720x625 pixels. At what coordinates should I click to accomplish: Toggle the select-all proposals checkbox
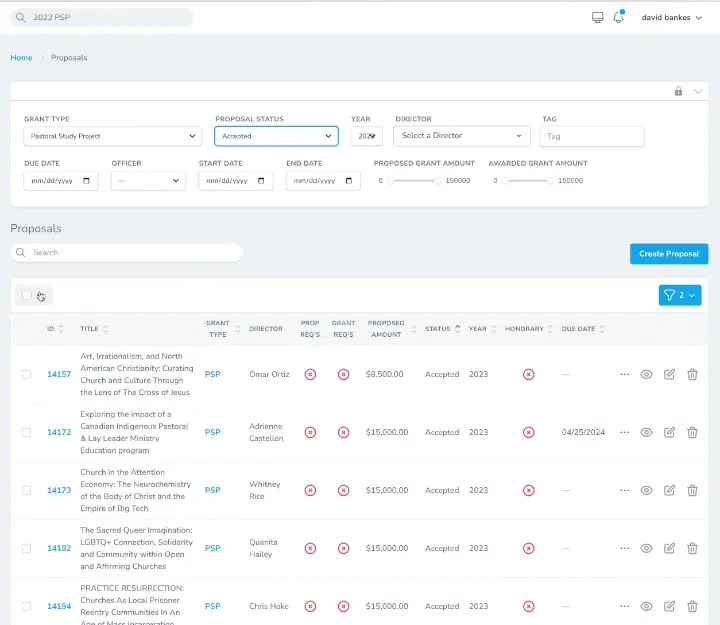point(27,295)
